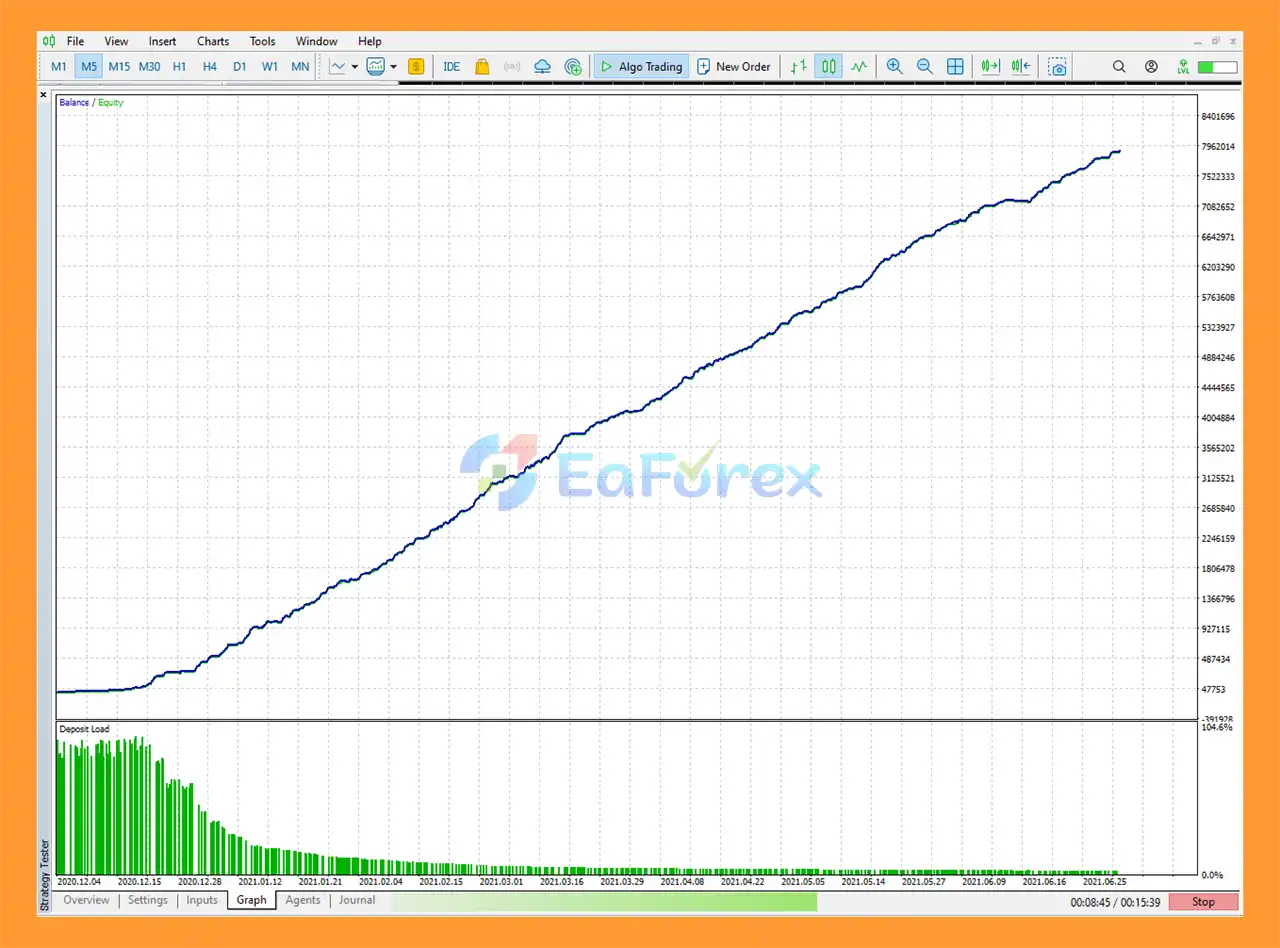
Task: Open the search magnifier in toolbar
Action: [x=1119, y=67]
